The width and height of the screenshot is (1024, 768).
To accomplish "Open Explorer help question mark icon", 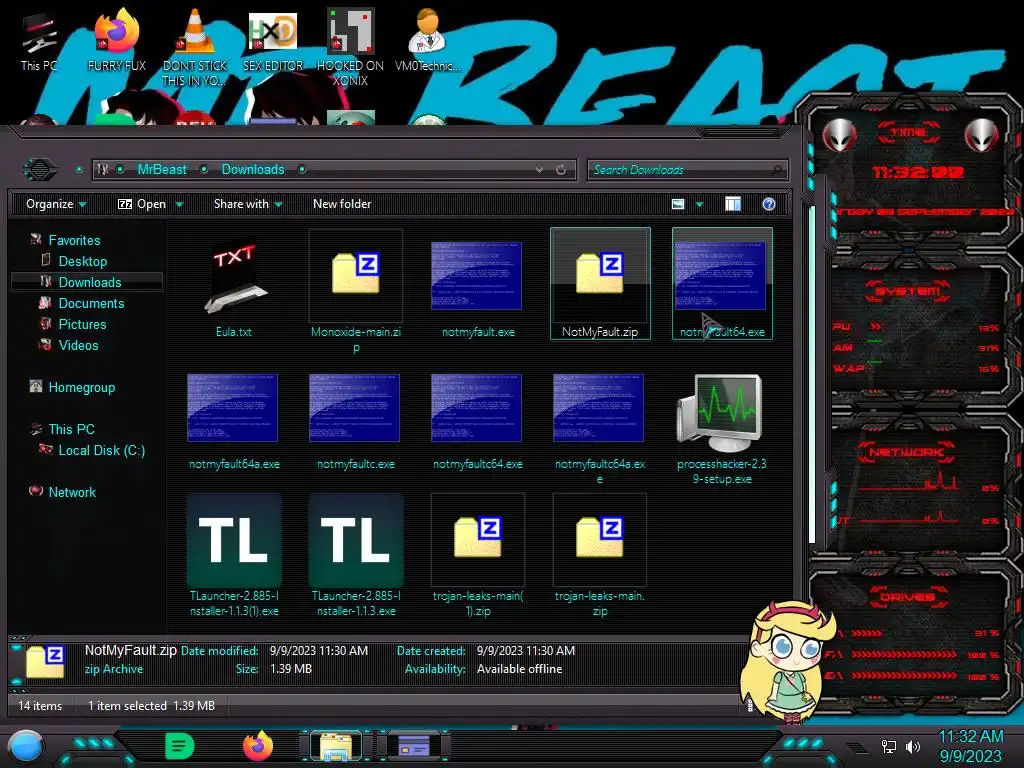I will pos(769,204).
